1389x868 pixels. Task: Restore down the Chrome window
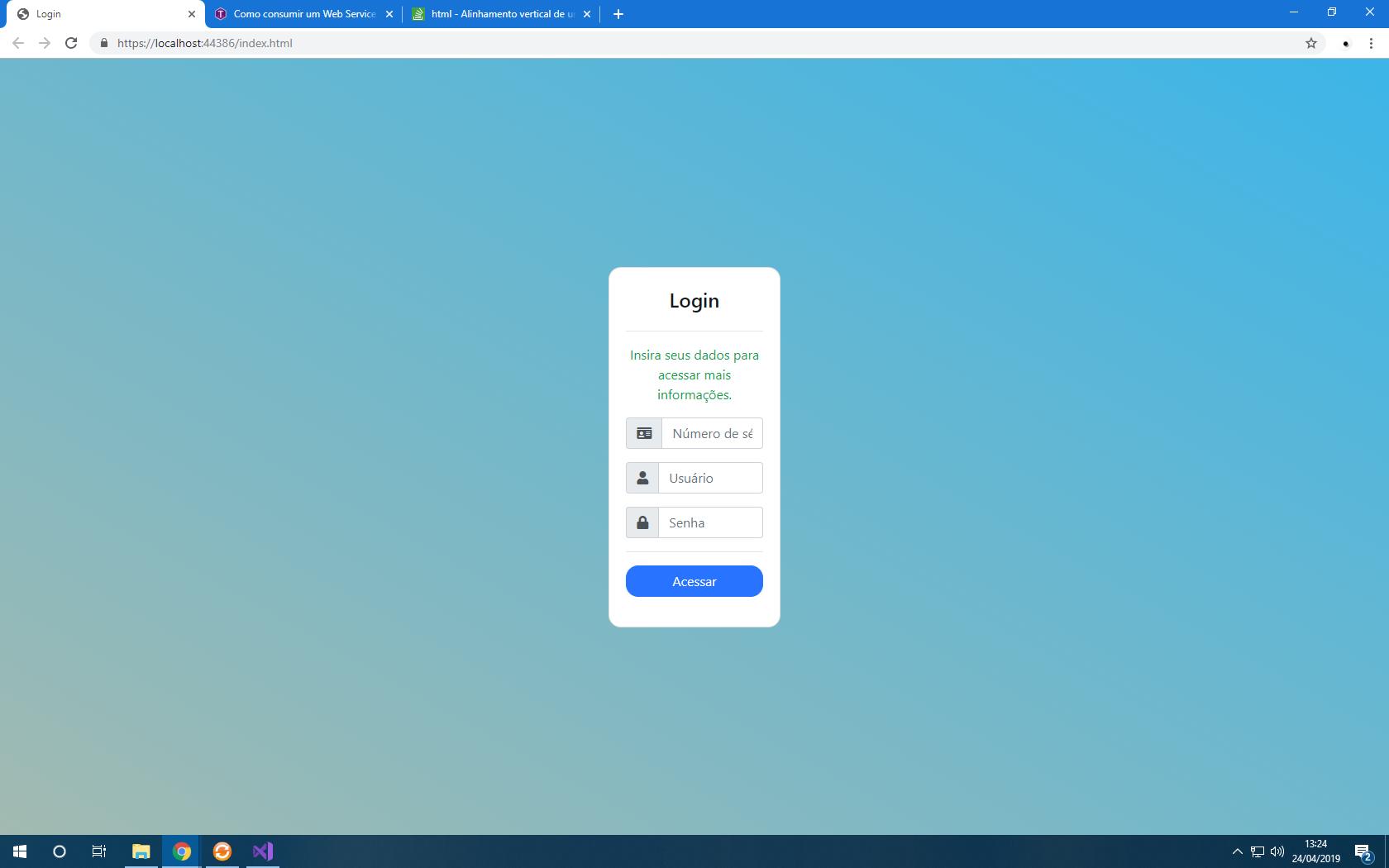1332,12
